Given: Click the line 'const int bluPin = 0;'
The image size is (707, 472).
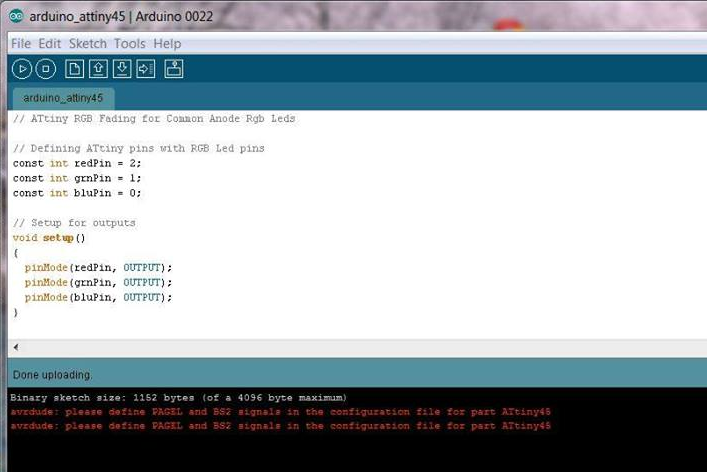Looking at the screenshot, I should 77,193.
